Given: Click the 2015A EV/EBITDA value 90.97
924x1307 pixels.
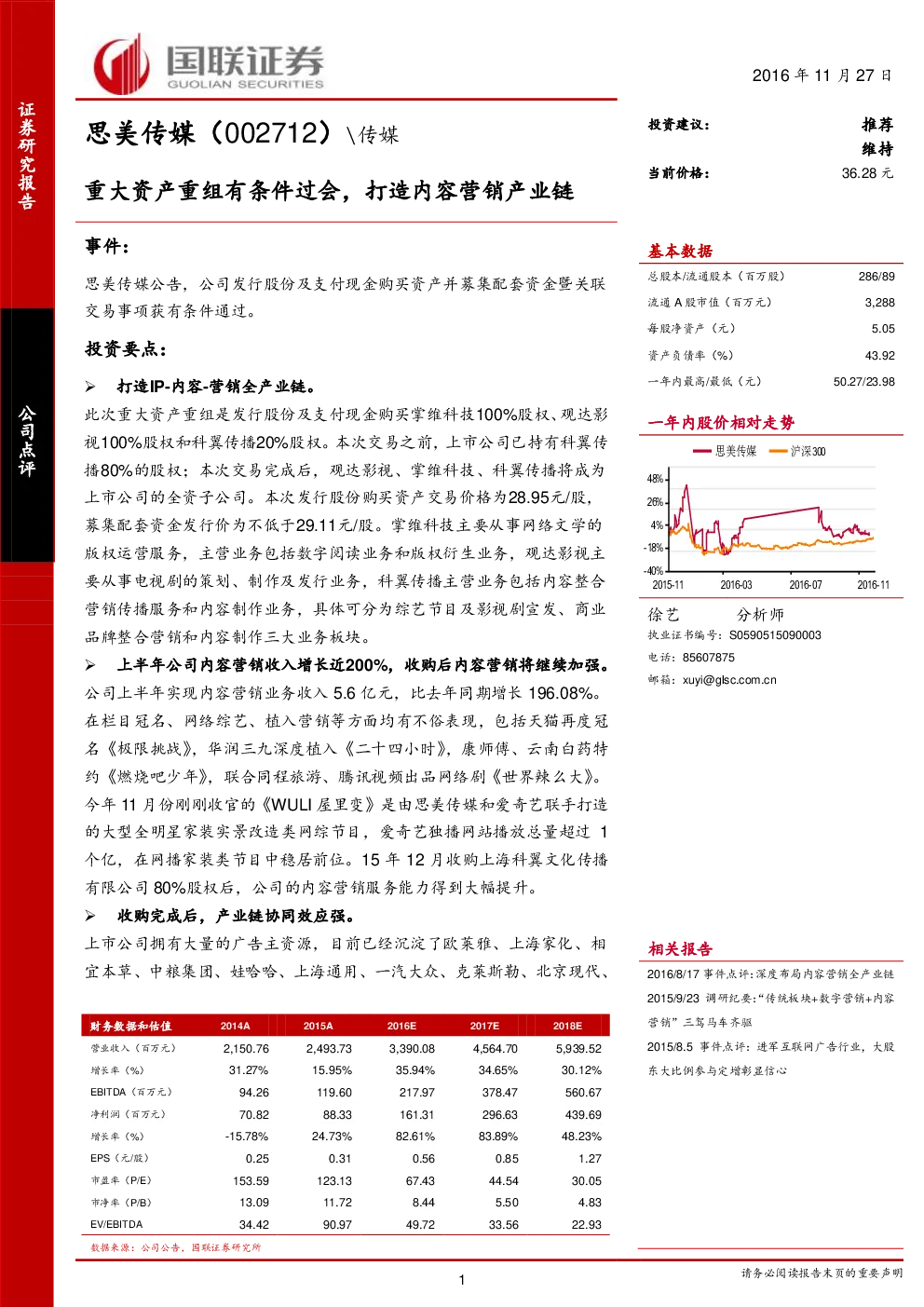Looking at the screenshot, I should (x=337, y=1225).
